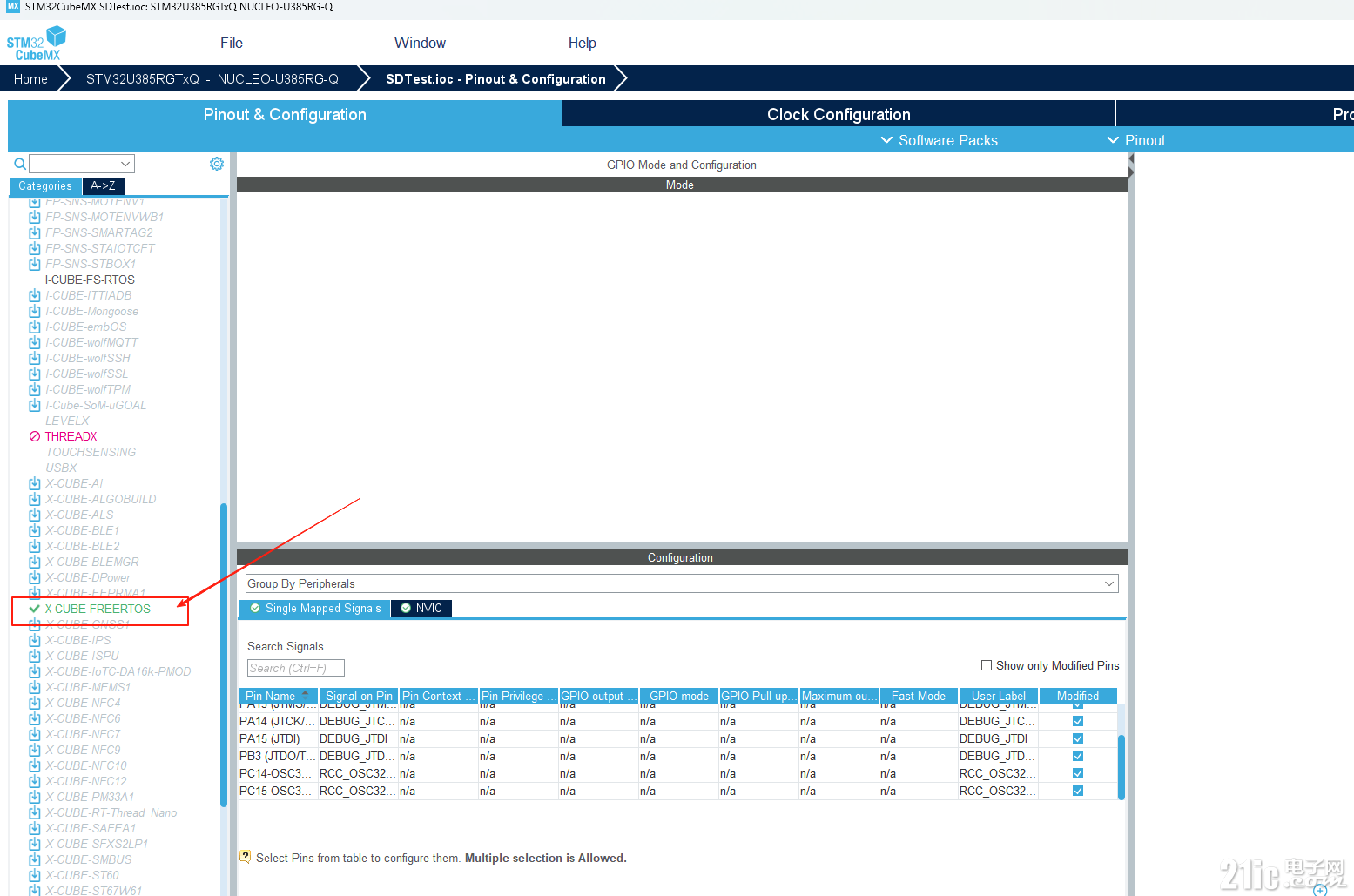Click the download icon beside X-CUBE-BLE1
Screen dimensions: 1354x896
pos(35,530)
